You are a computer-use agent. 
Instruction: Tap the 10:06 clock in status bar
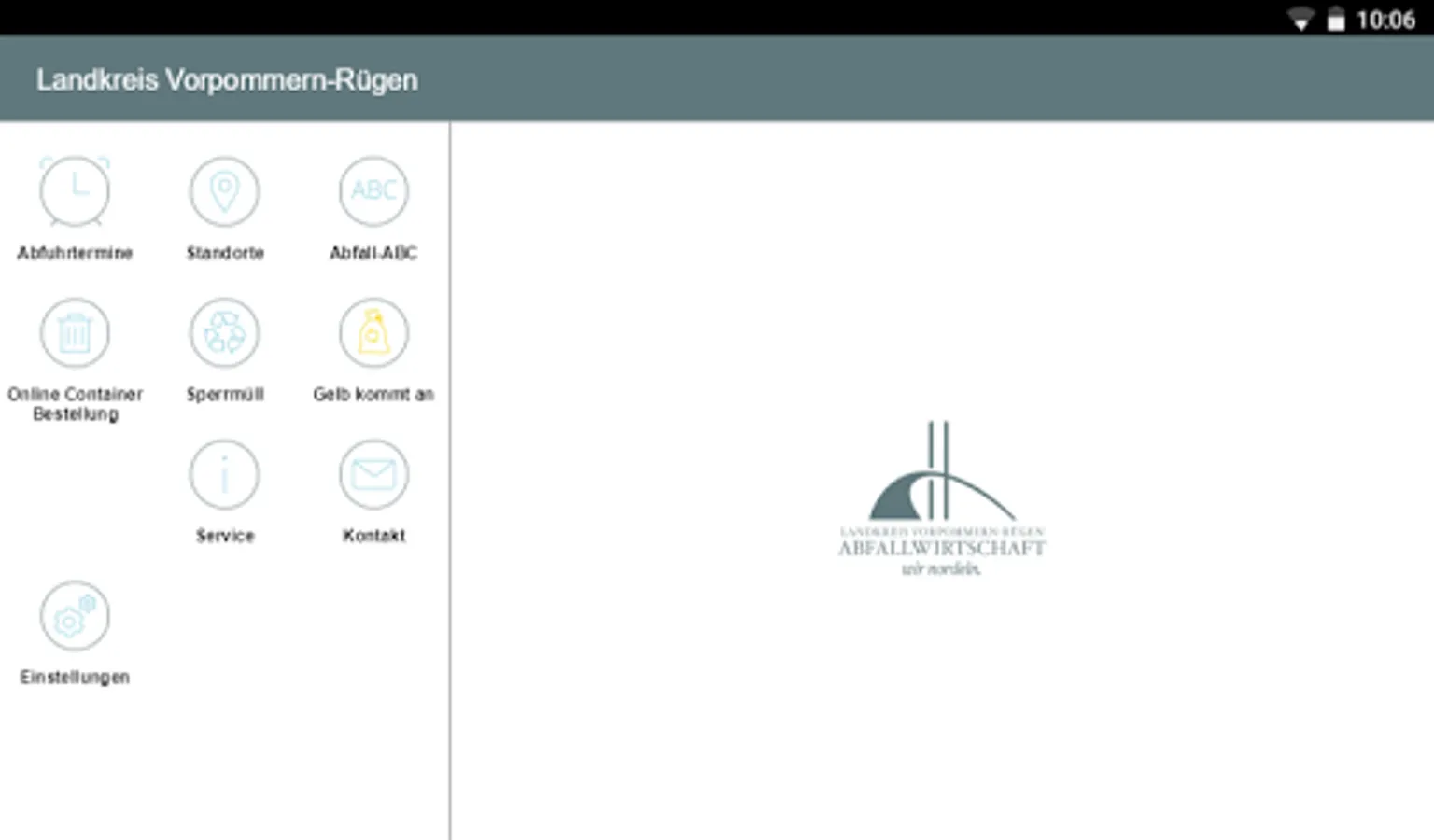click(x=1385, y=20)
